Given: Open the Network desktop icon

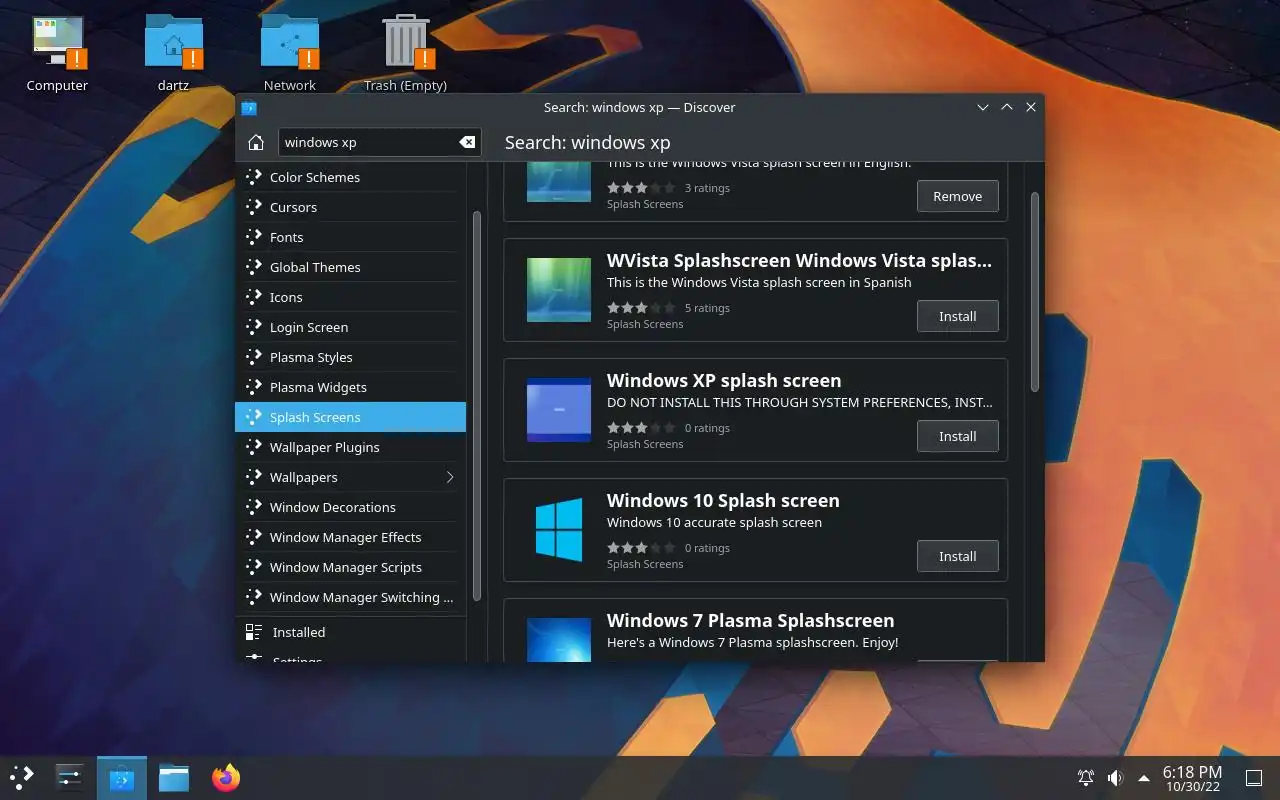Looking at the screenshot, I should [290, 54].
